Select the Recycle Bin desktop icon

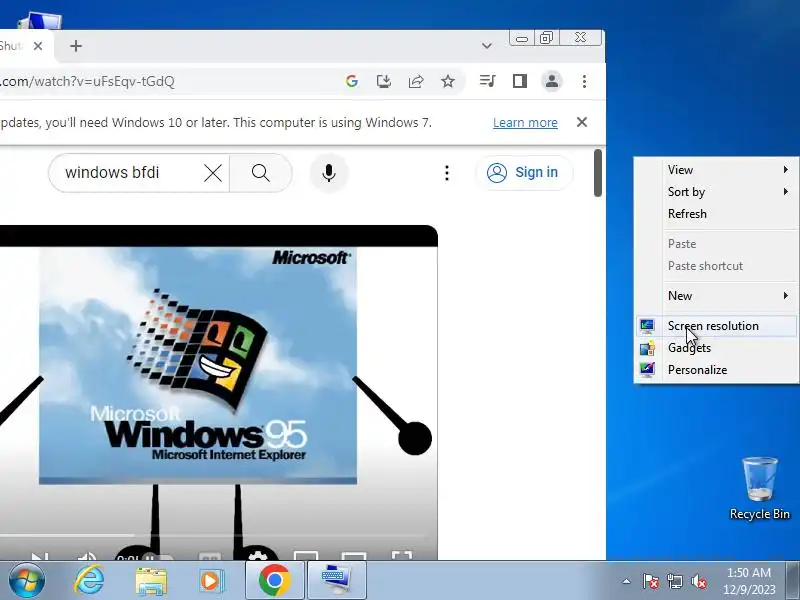click(760, 488)
